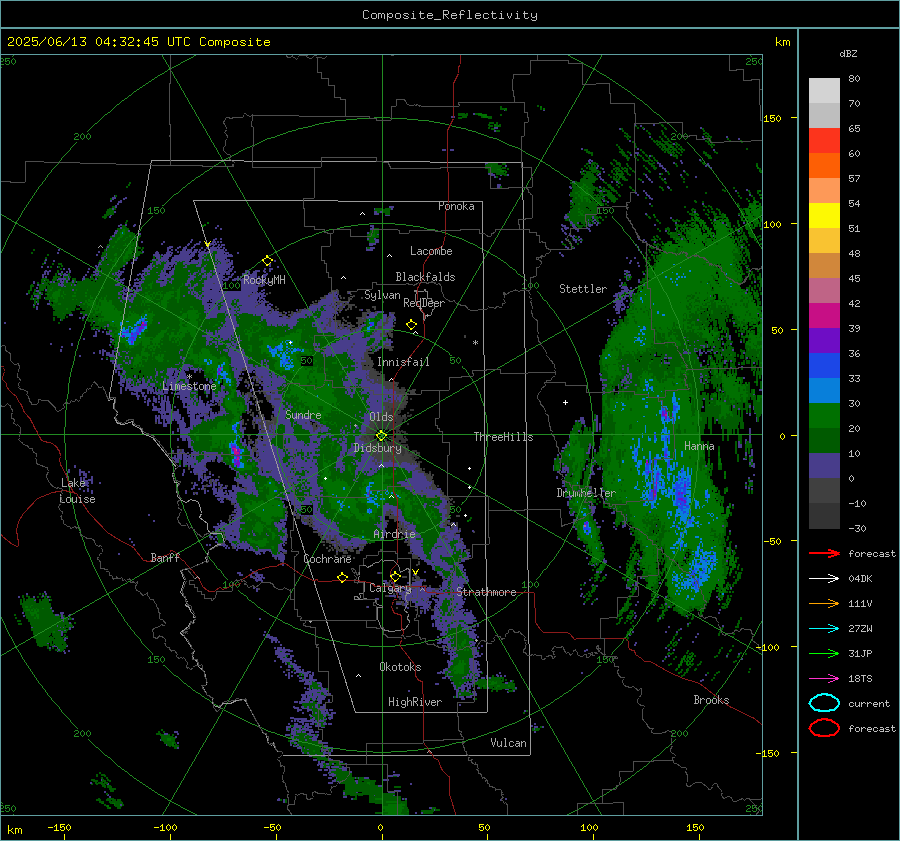Click the cyan 'current' ellipse icon
Screen dimensions: 900x841
coord(824,703)
